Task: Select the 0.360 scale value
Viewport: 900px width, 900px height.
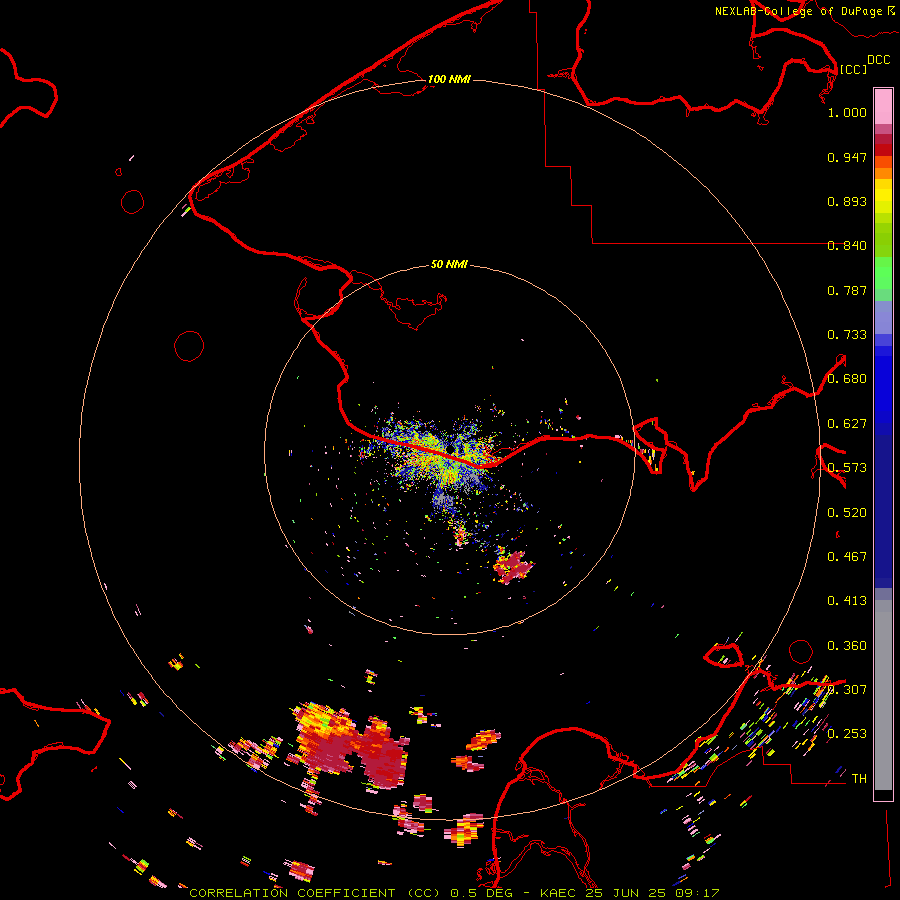Action: click(x=847, y=646)
